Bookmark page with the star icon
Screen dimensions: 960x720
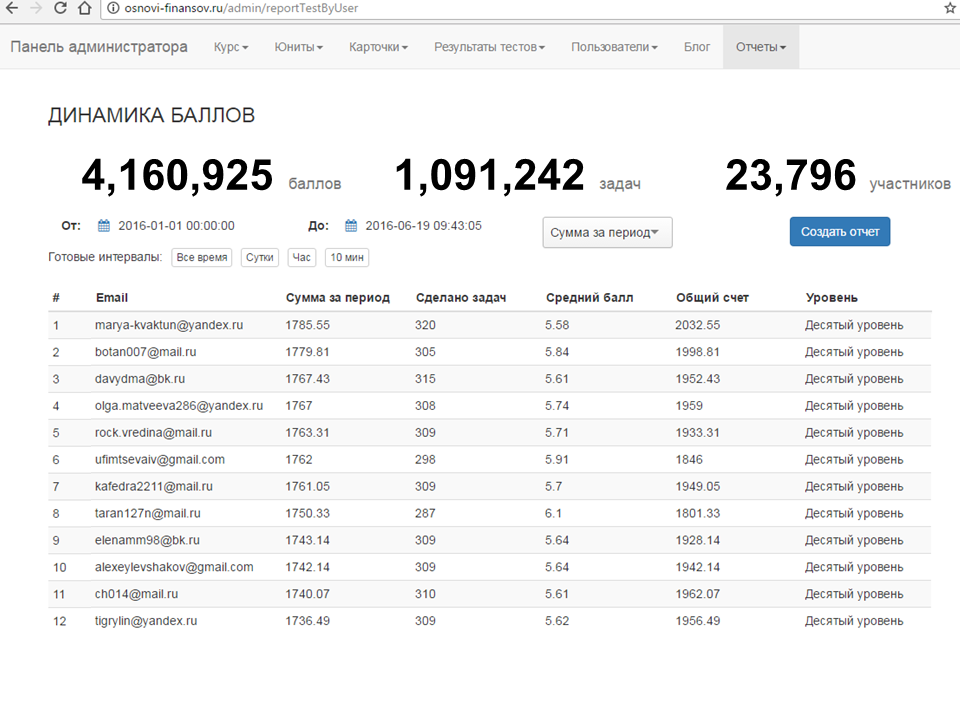[951, 8]
